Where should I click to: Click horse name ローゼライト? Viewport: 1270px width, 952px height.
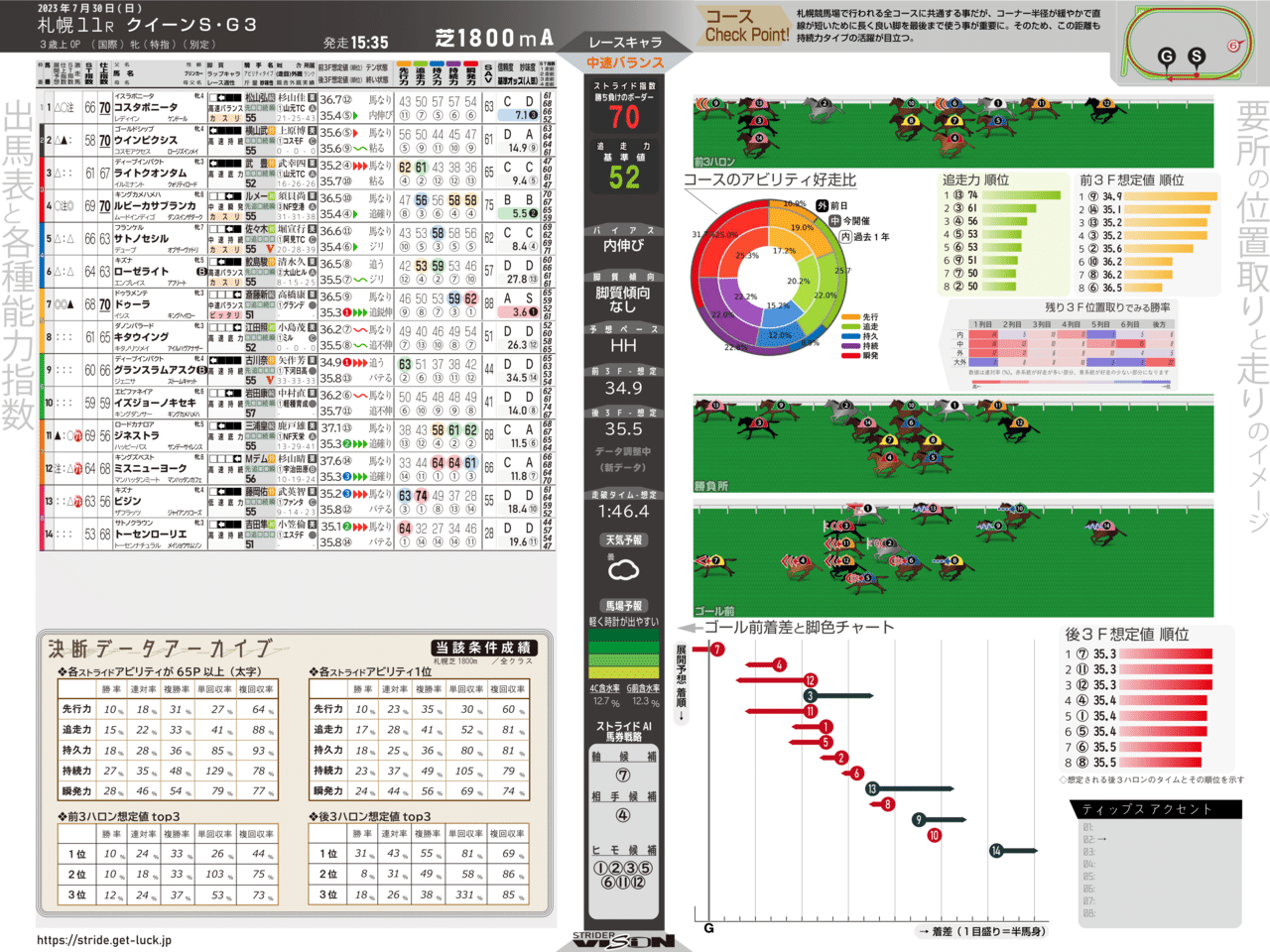(141, 271)
